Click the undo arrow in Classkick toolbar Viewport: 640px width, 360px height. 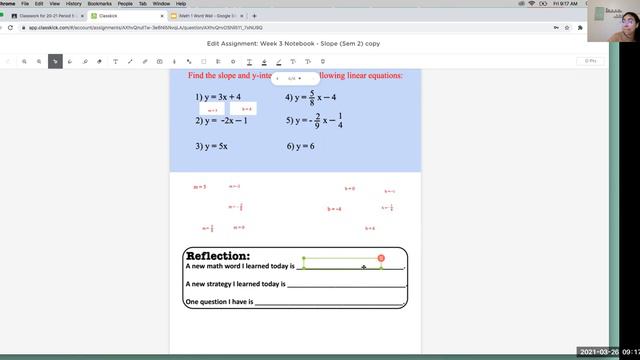[x=8, y=62]
